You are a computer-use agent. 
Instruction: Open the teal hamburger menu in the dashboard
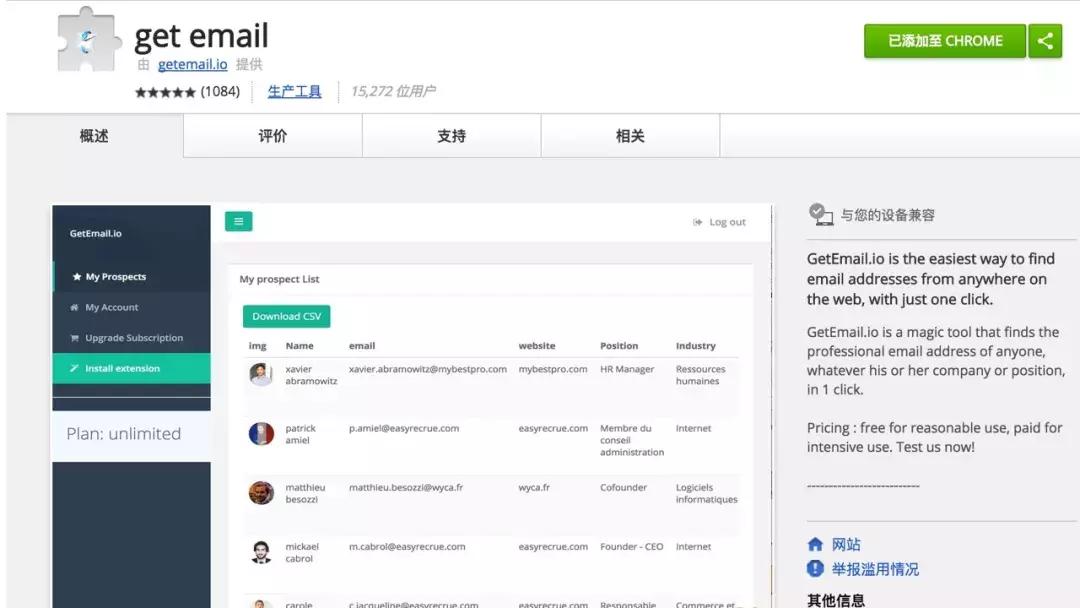tap(238, 221)
